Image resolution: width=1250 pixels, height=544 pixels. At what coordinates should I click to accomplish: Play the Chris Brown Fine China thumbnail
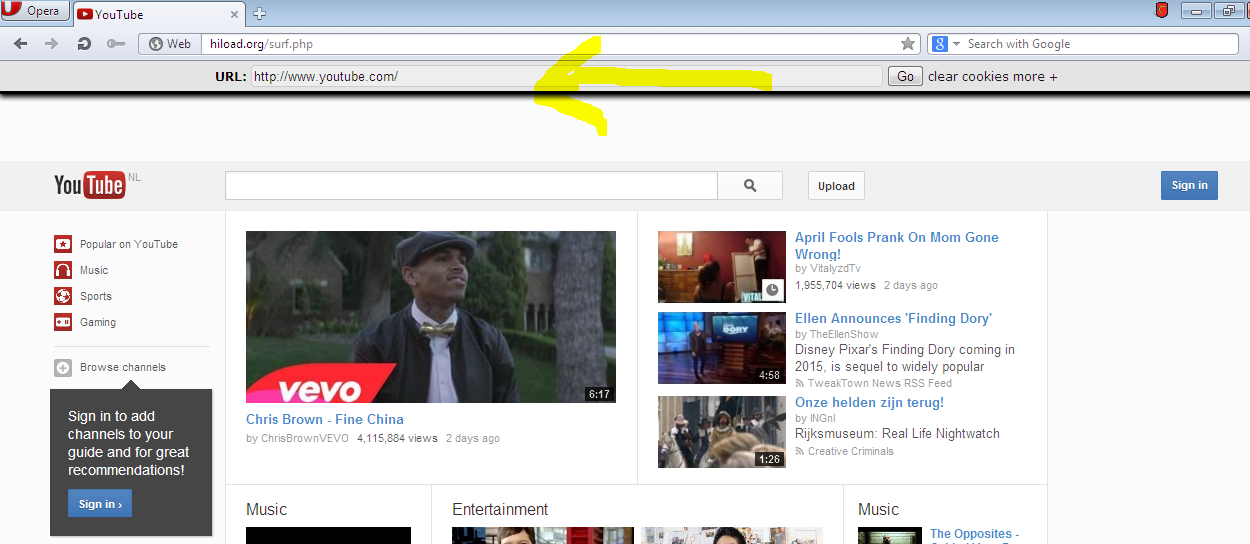click(431, 317)
